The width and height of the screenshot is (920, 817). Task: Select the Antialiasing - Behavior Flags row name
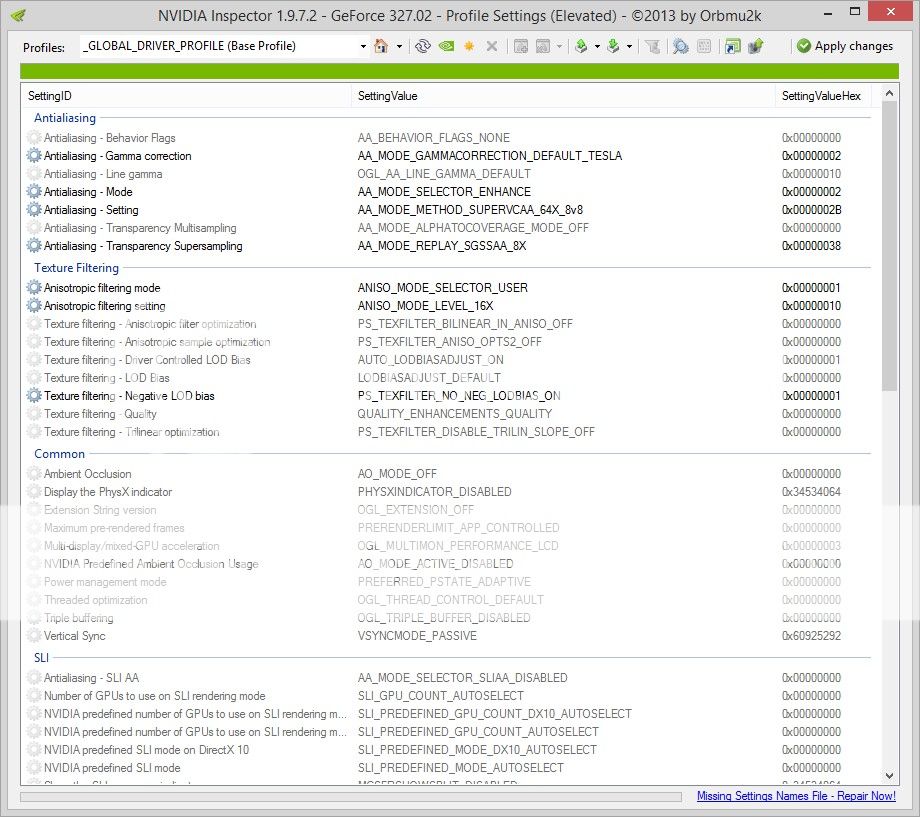point(110,138)
